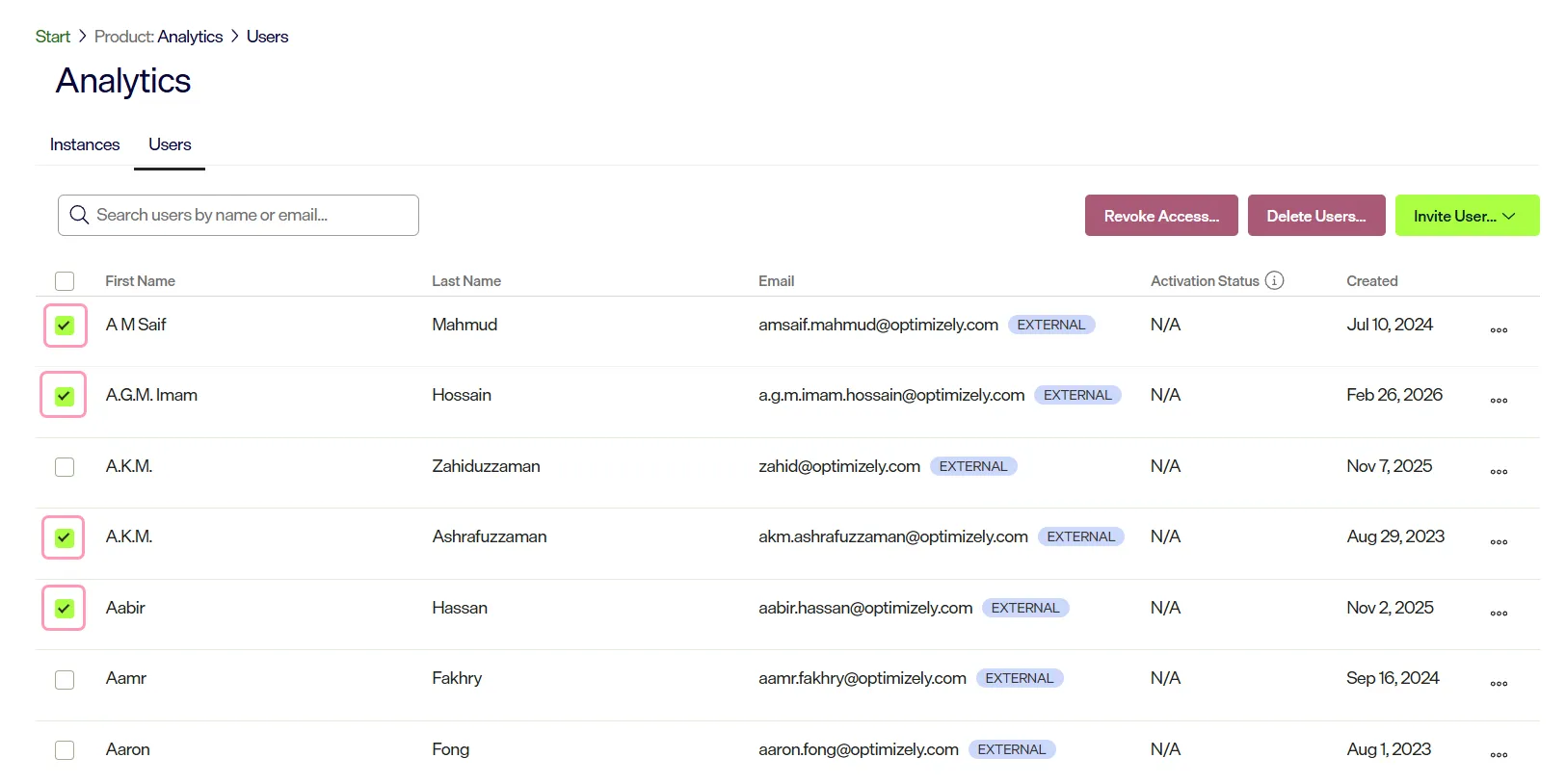This screenshot has height=784, width=1566.
Task: Go to Start in breadcrumb
Action: pos(53,37)
